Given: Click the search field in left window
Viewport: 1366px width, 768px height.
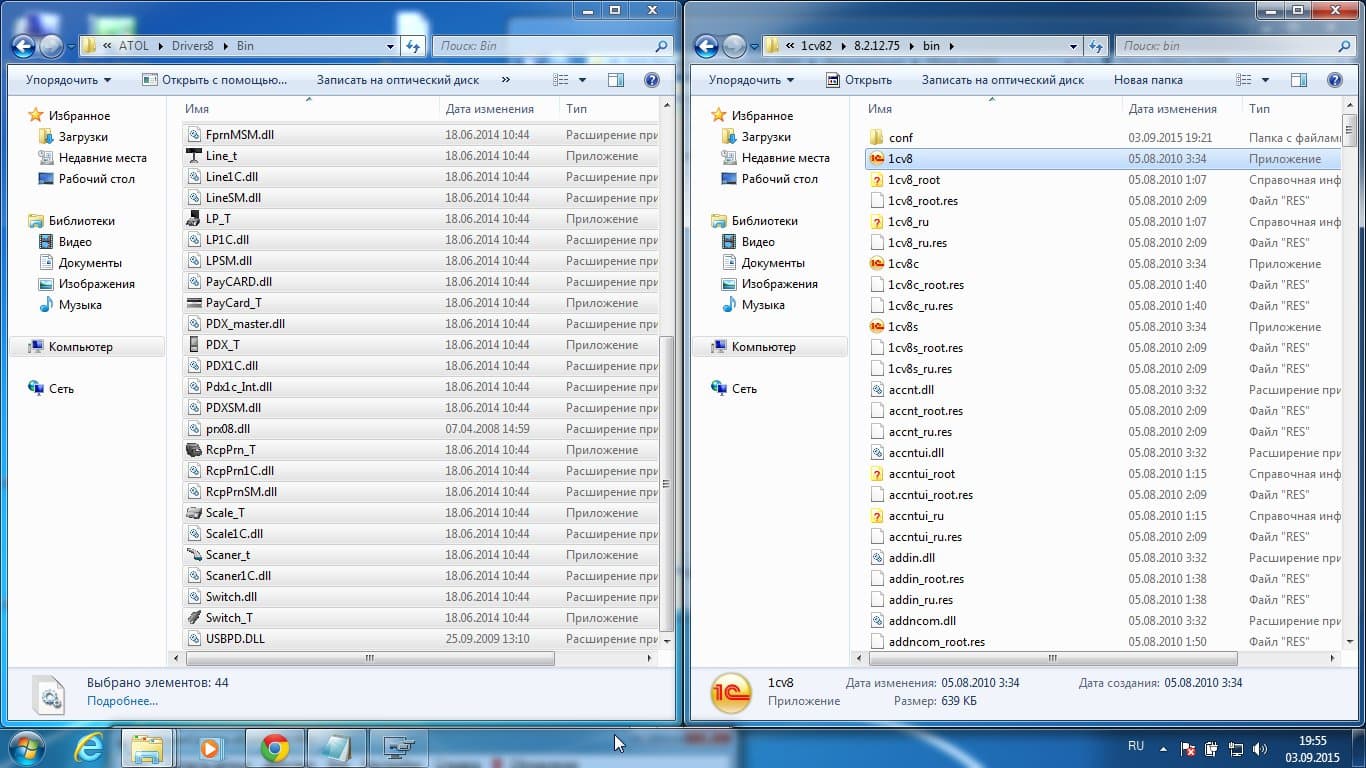Looking at the screenshot, I should coord(551,46).
